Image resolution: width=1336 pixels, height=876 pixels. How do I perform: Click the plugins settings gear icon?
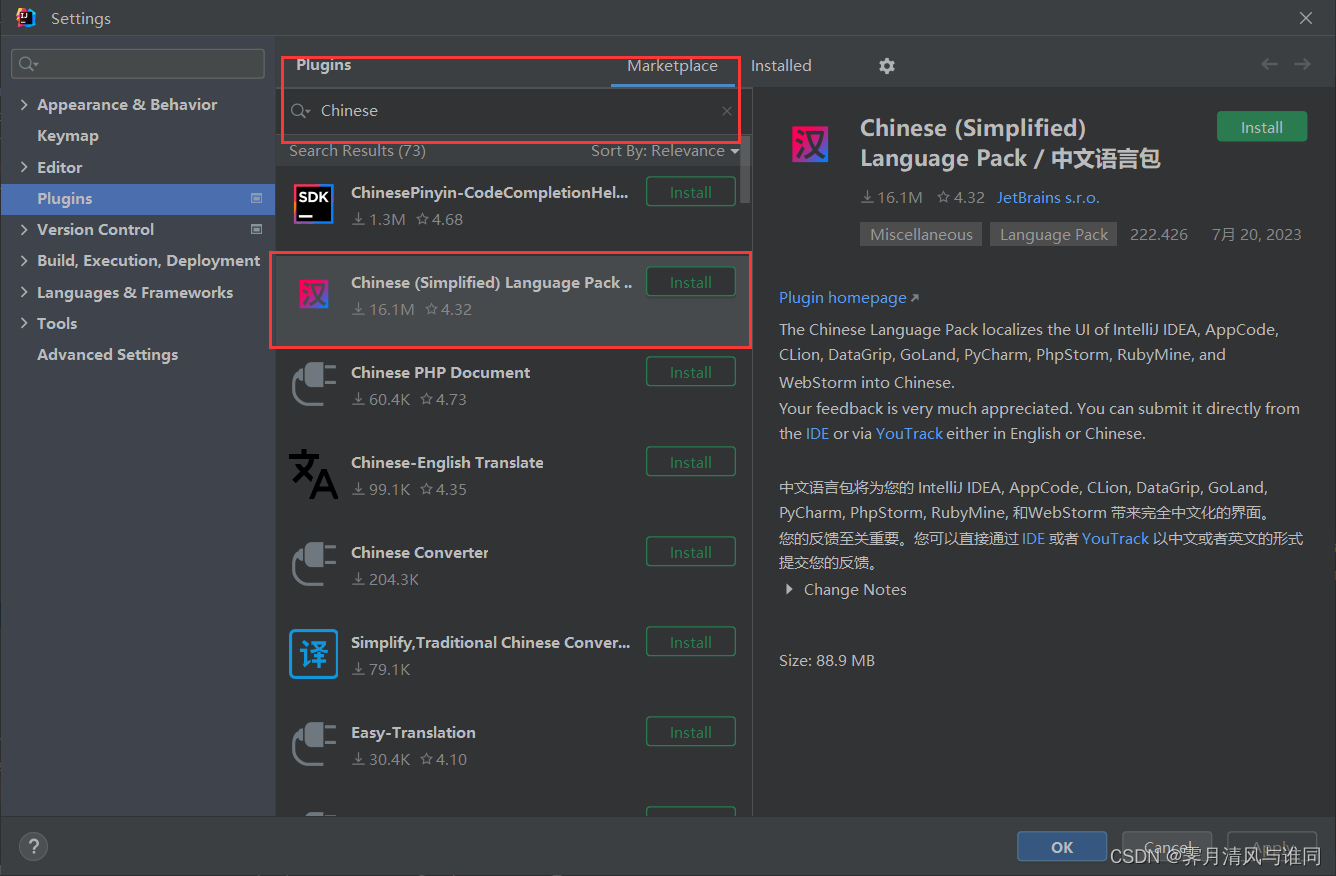[887, 66]
